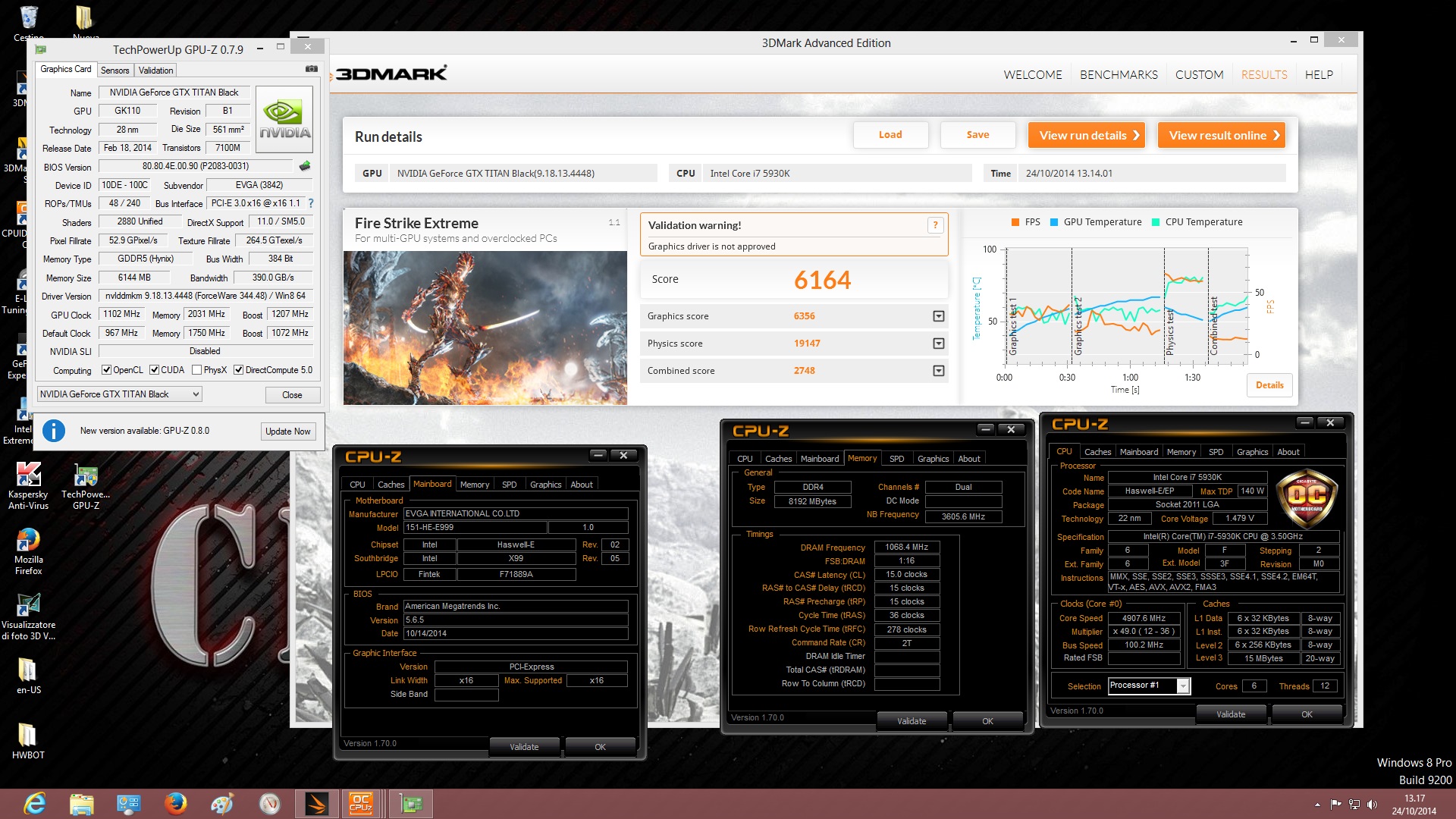1456x819 pixels.
Task: Expand the Physics score details
Action: point(938,344)
